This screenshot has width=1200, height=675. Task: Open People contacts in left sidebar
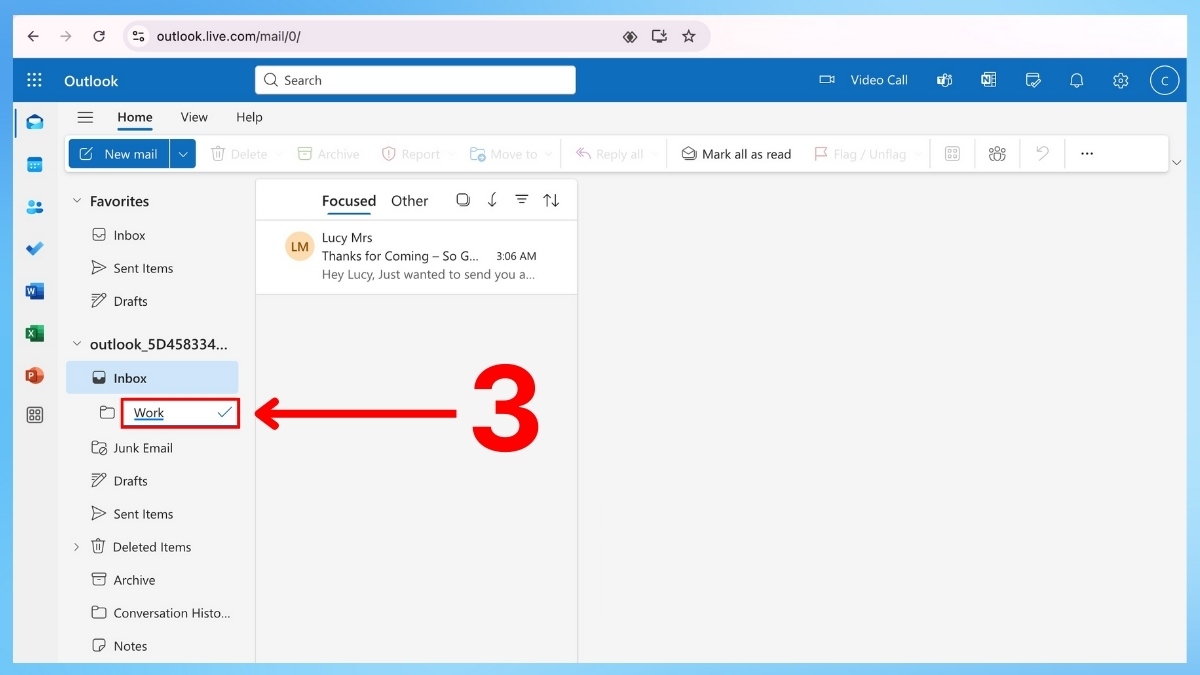point(35,207)
